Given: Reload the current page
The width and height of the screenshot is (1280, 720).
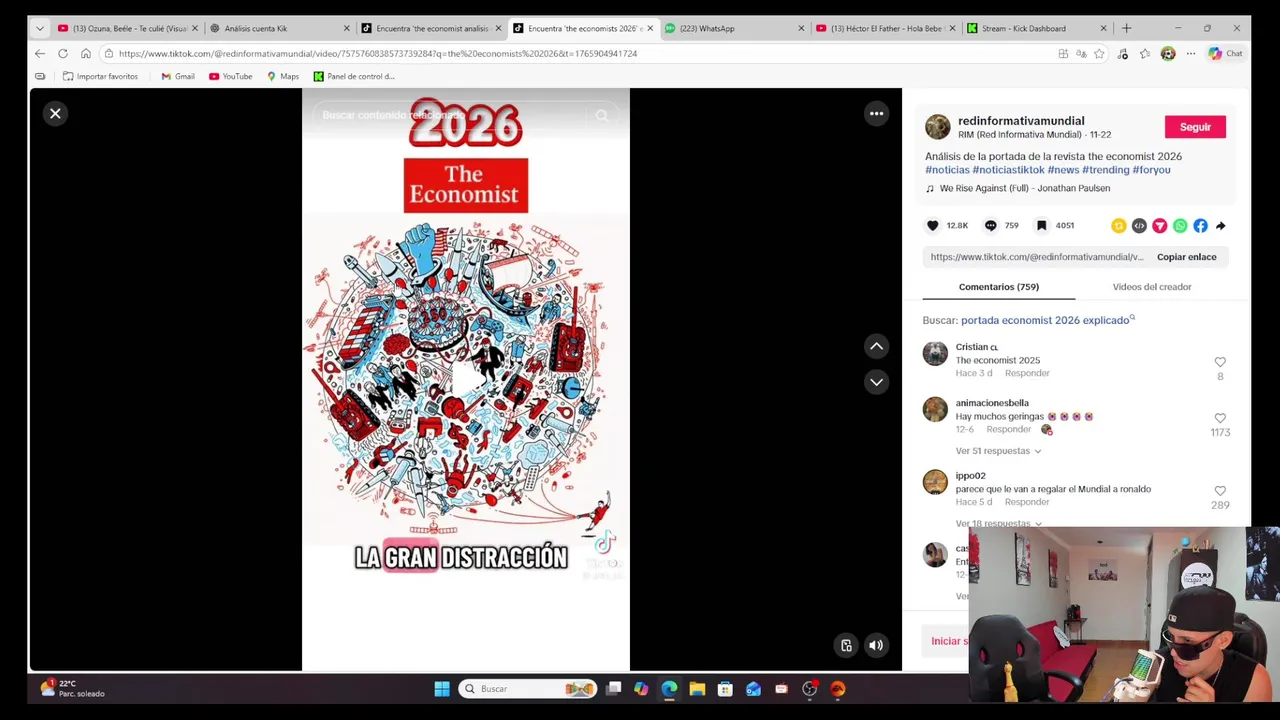Looking at the screenshot, I should pyautogui.click(x=63, y=54).
